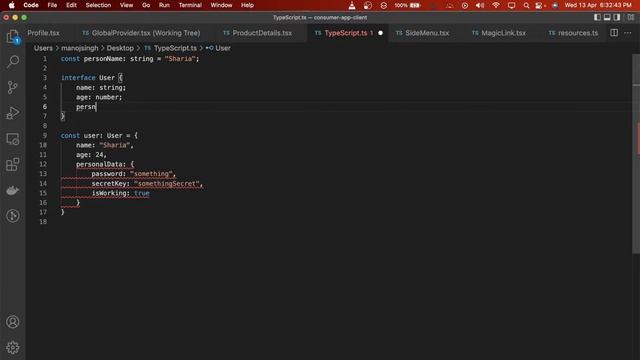Open the Search view in activity bar

(13, 62)
